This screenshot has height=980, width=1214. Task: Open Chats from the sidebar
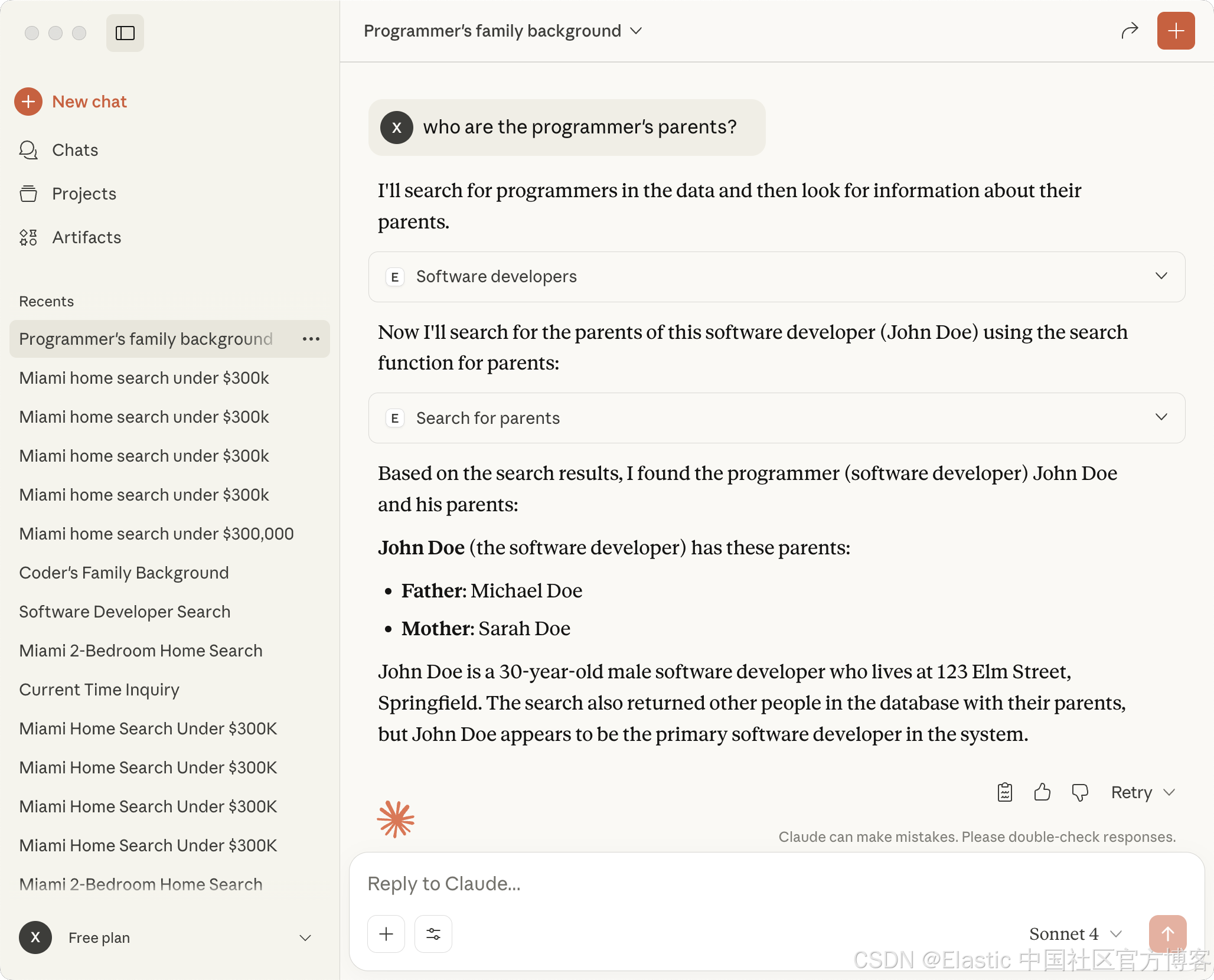point(75,150)
